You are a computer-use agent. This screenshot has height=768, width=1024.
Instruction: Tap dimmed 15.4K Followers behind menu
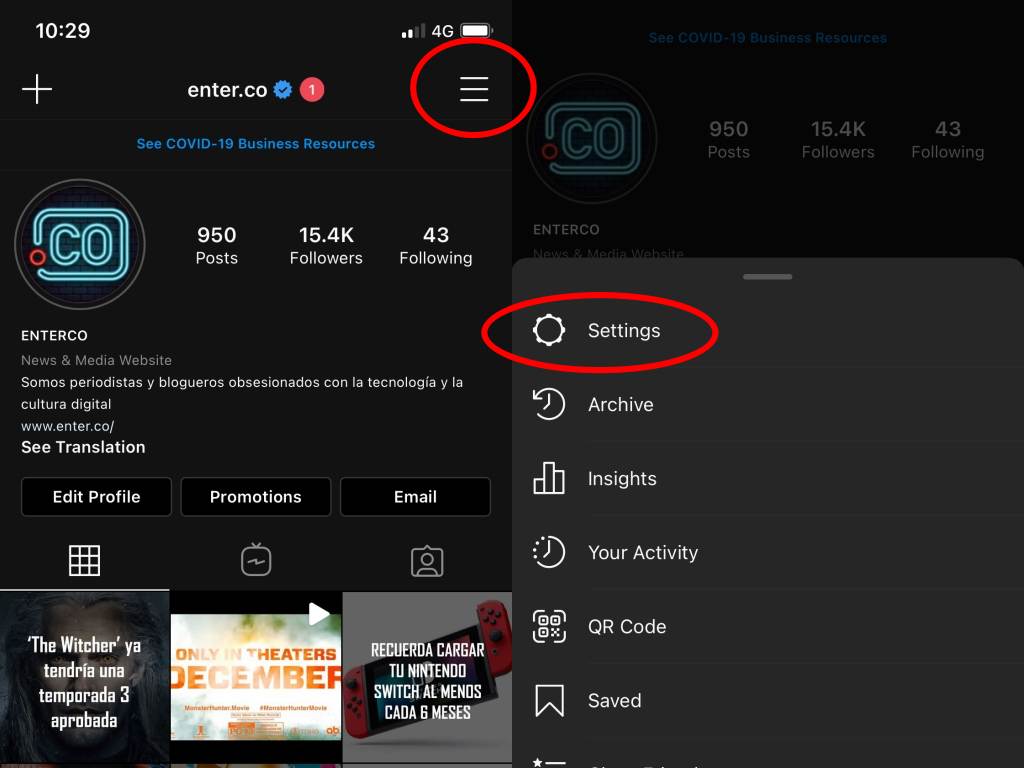pos(838,139)
